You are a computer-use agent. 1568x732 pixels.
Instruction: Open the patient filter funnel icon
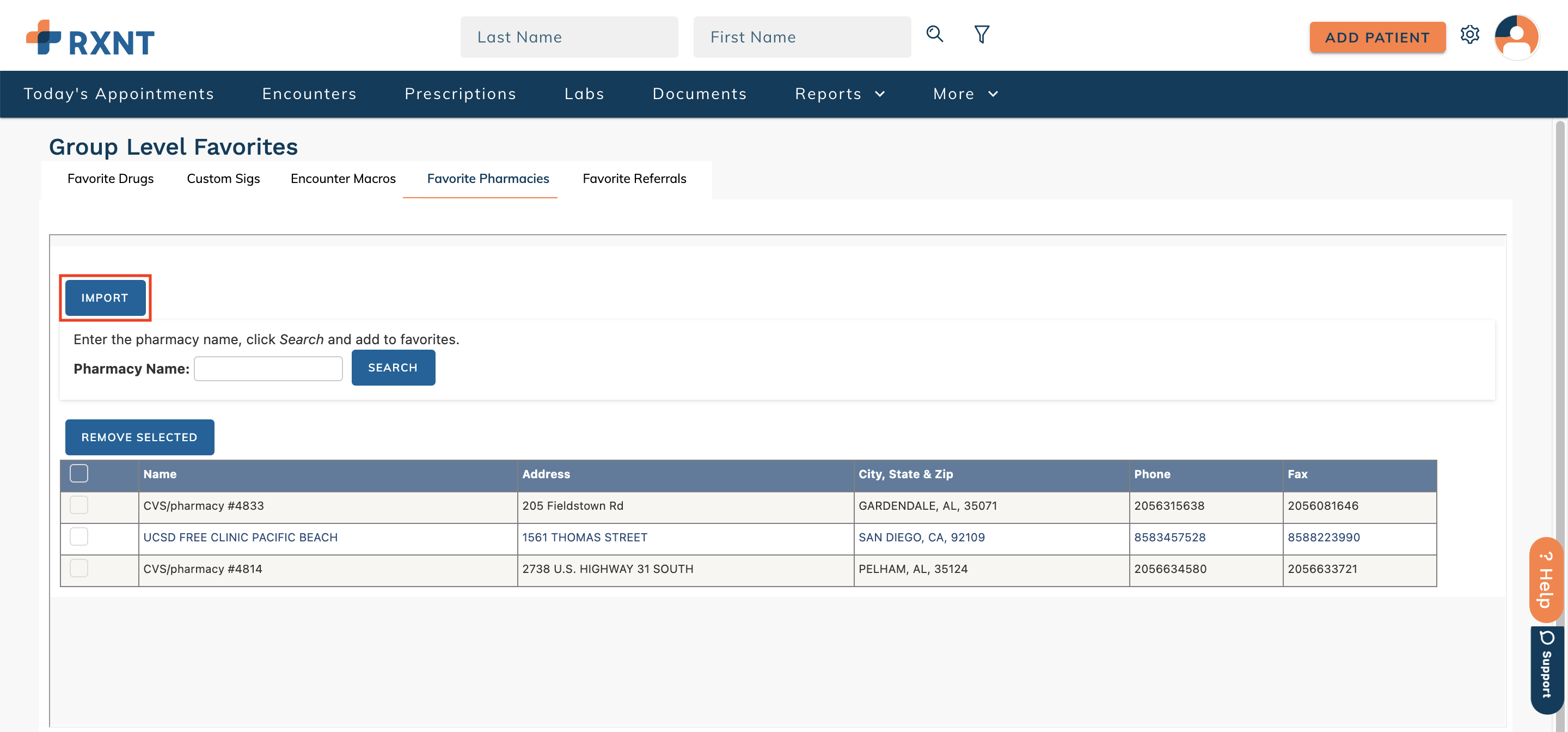(x=981, y=34)
